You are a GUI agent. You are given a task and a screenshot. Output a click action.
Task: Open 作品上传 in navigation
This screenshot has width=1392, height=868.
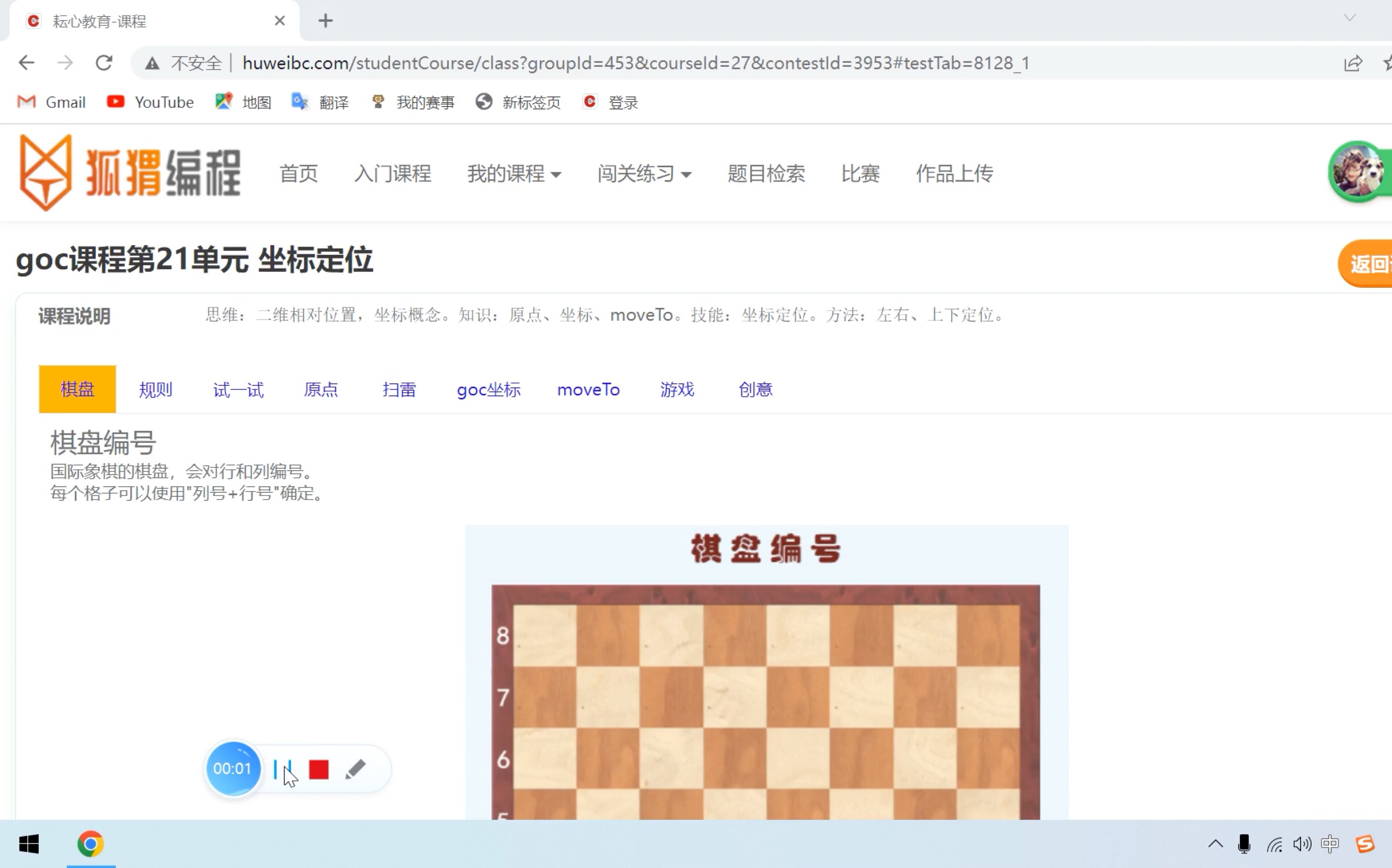point(954,173)
